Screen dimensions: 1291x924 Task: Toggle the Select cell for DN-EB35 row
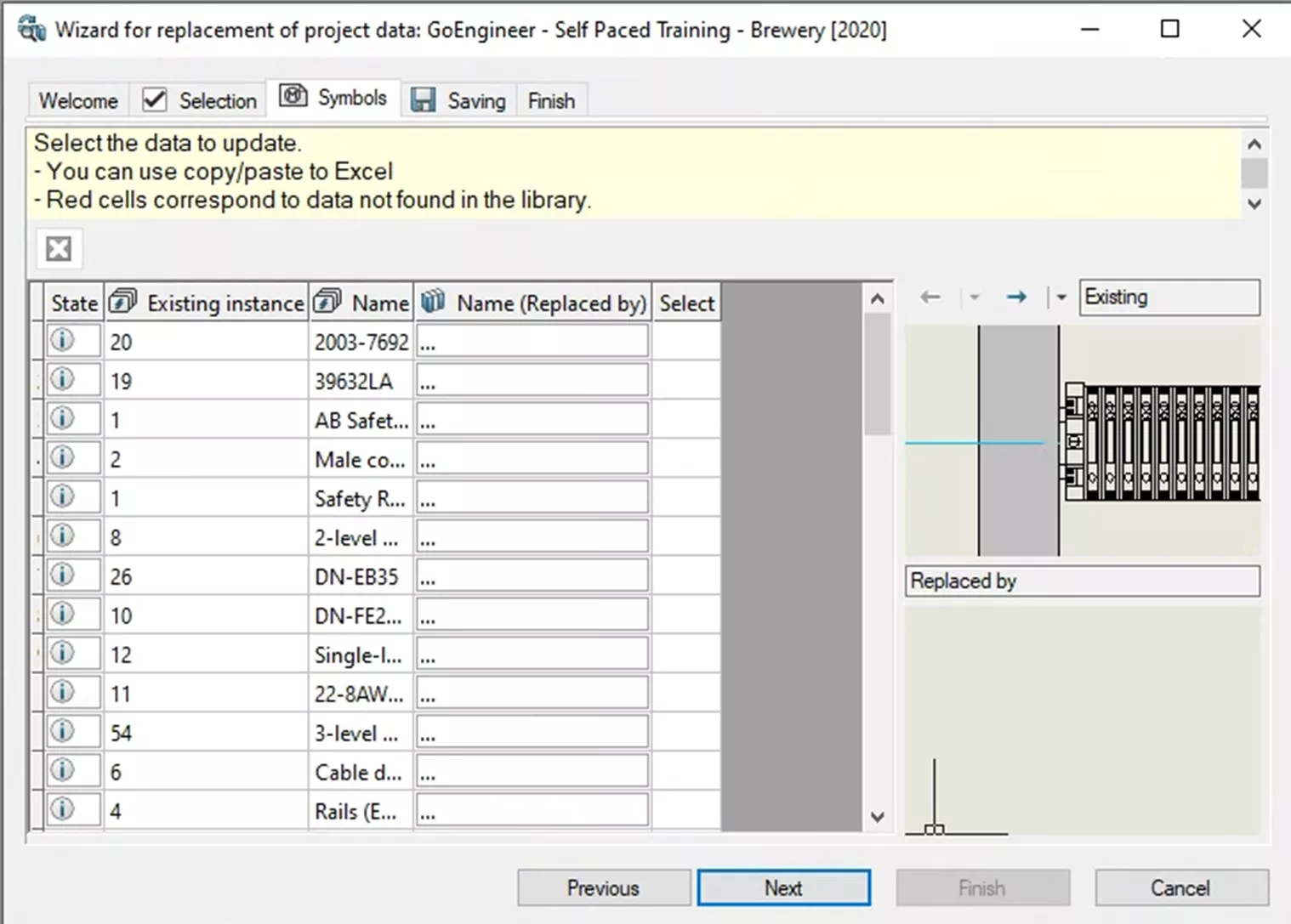pos(685,576)
